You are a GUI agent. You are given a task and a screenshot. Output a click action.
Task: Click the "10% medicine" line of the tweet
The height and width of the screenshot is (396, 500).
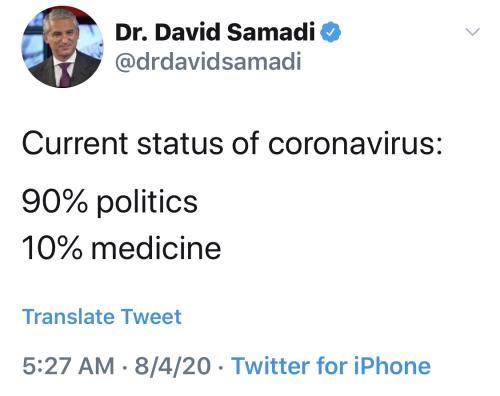(x=121, y=248)
